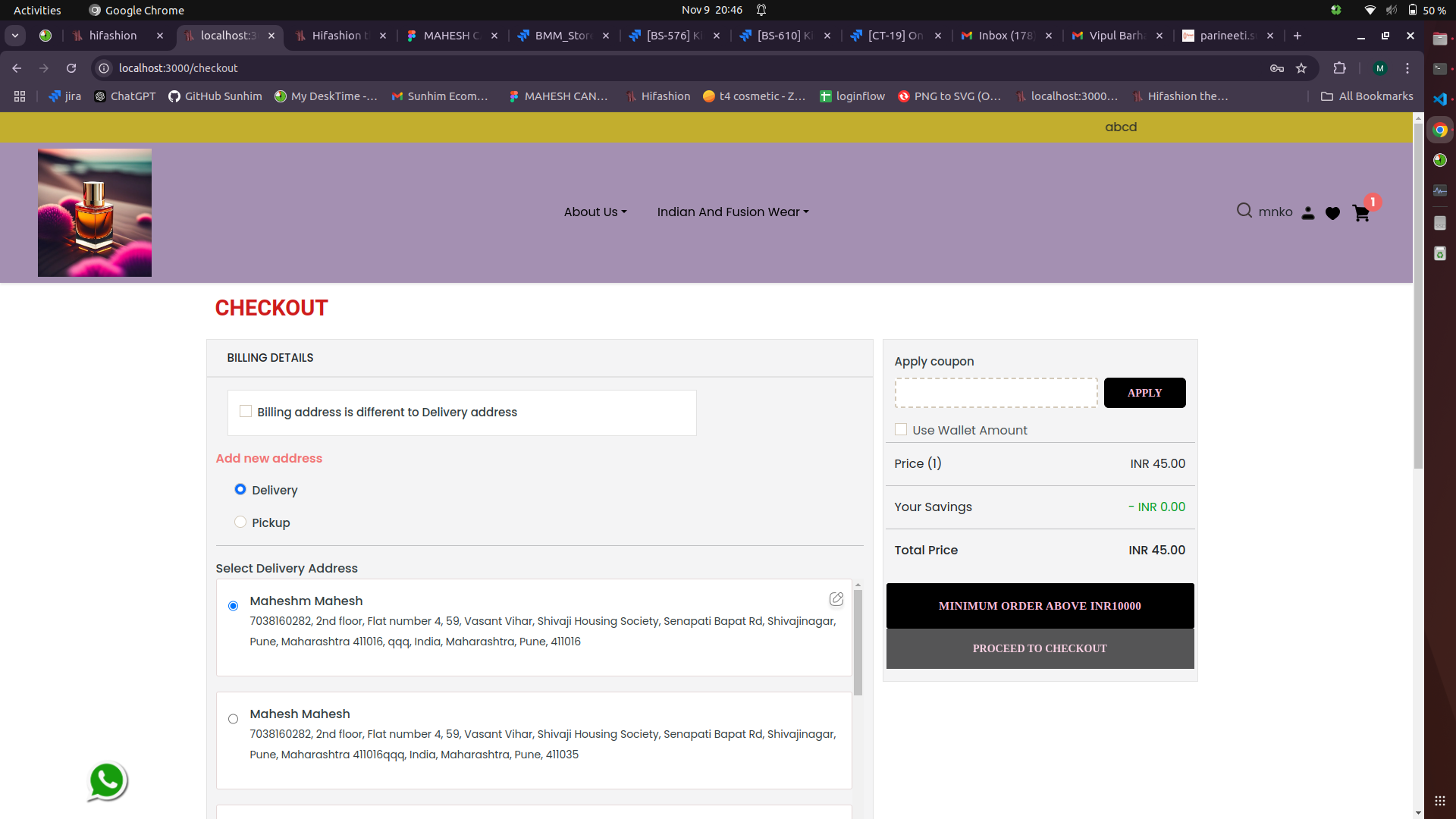The height and width of the screenshot is (819, 1456).
Task: Open a new browser tab
Action: [x=1298, y=36]
